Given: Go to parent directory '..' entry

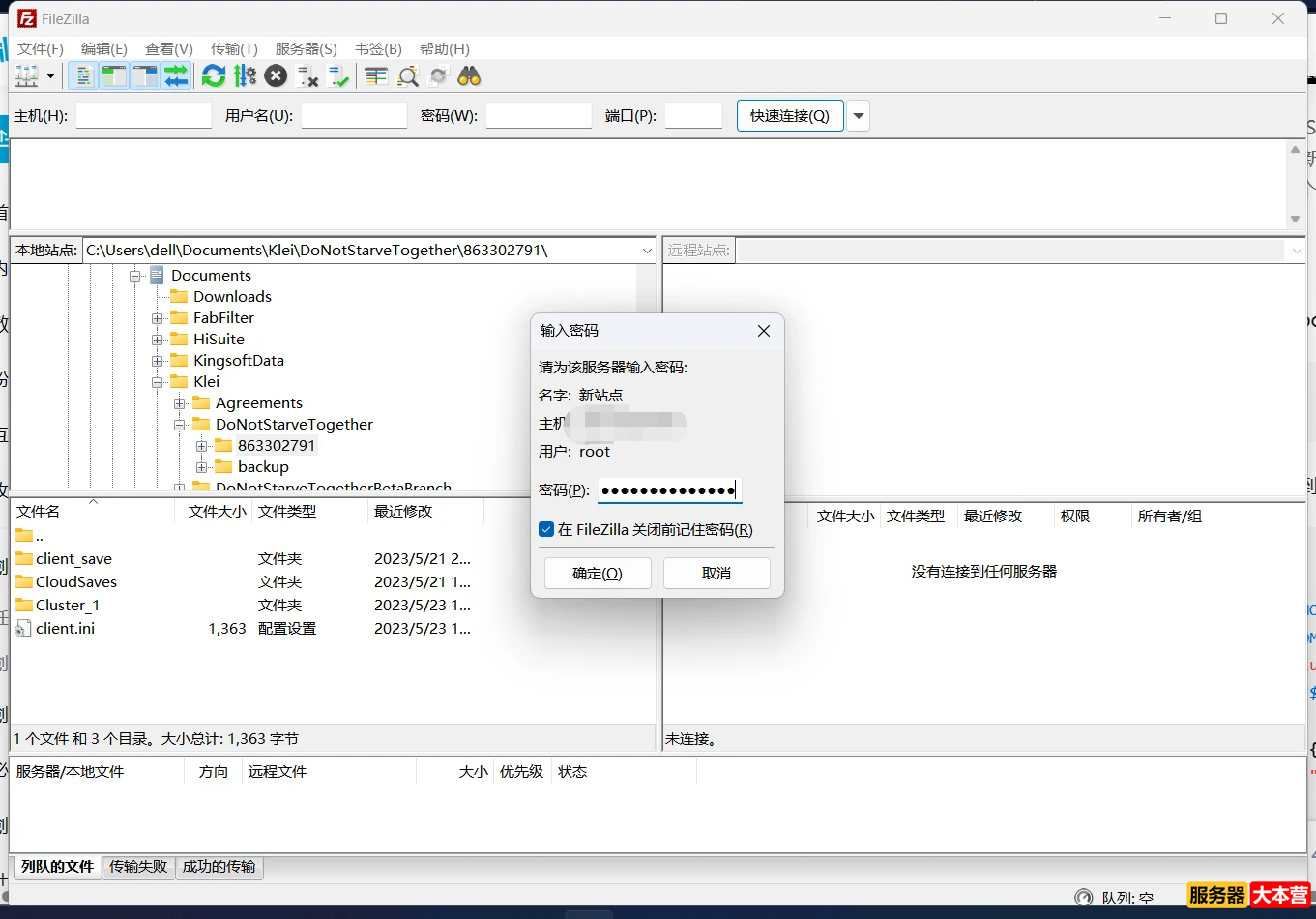Looking at the screenshot, I should tap(245, 535).
